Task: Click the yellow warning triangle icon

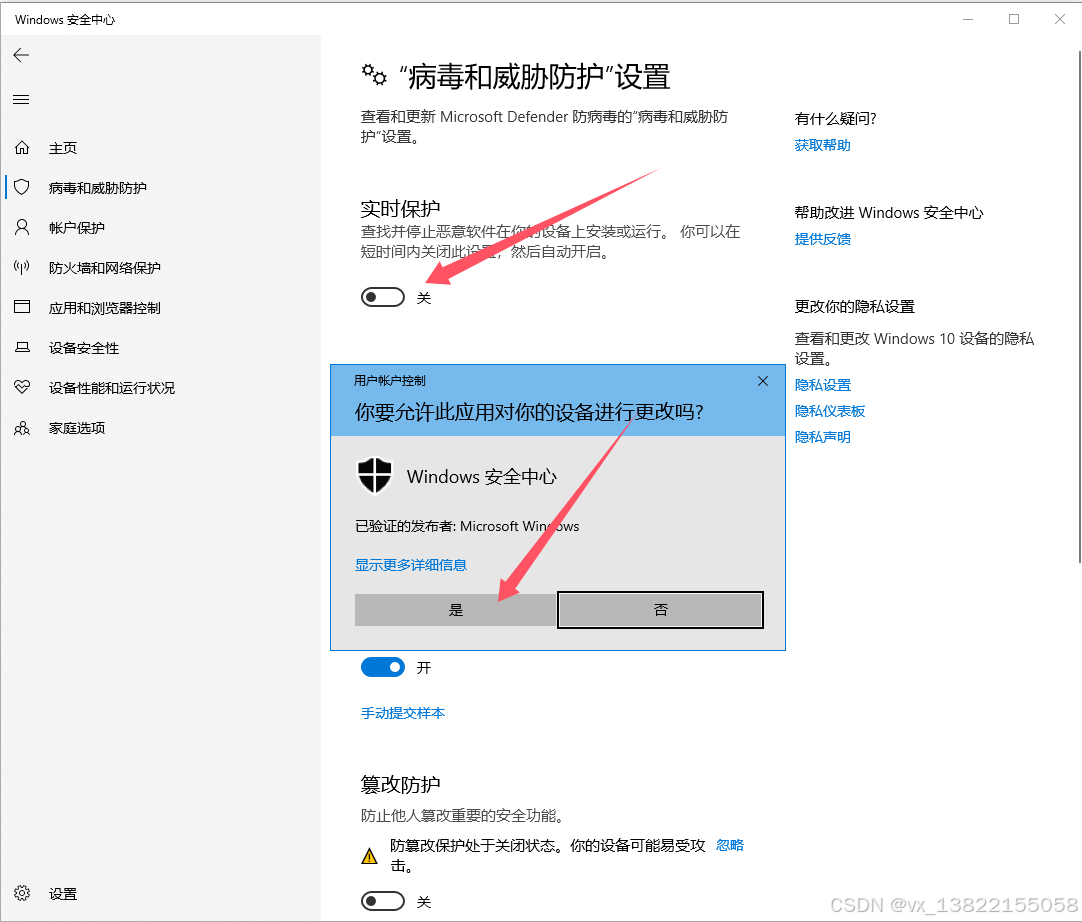Action: [370, 856]
